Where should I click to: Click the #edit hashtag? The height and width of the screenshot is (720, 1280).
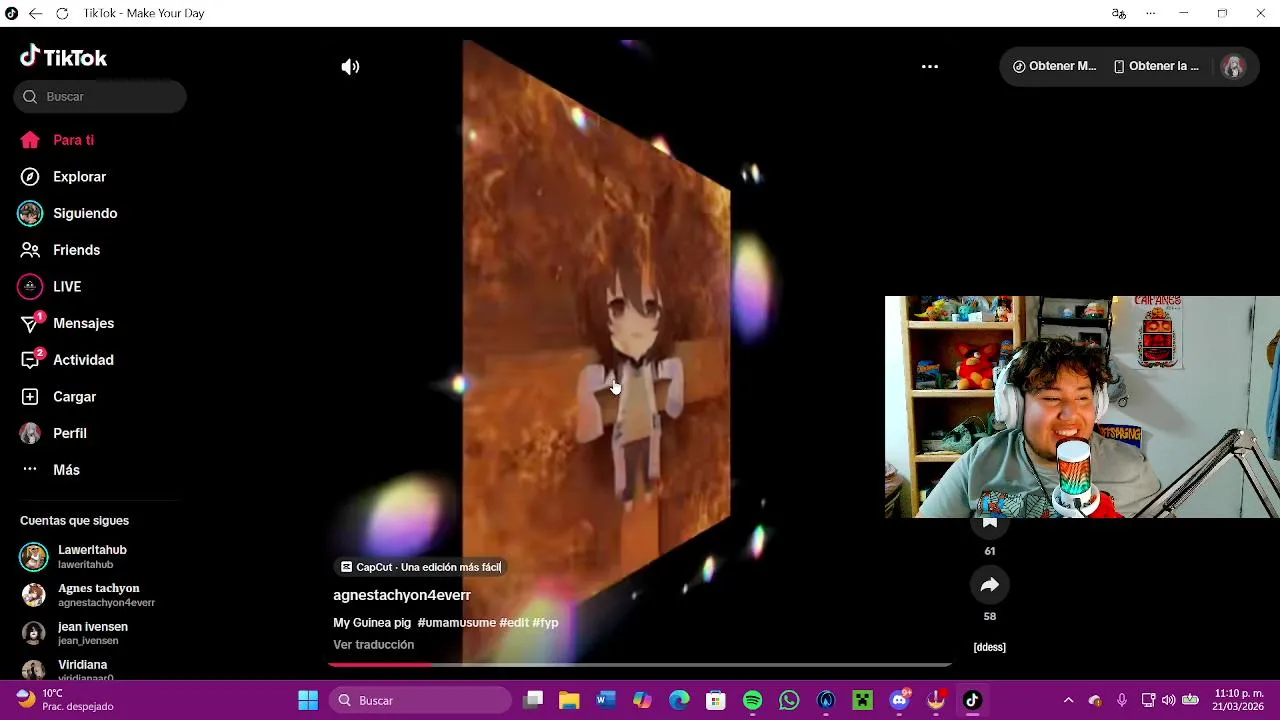(514, 623)
